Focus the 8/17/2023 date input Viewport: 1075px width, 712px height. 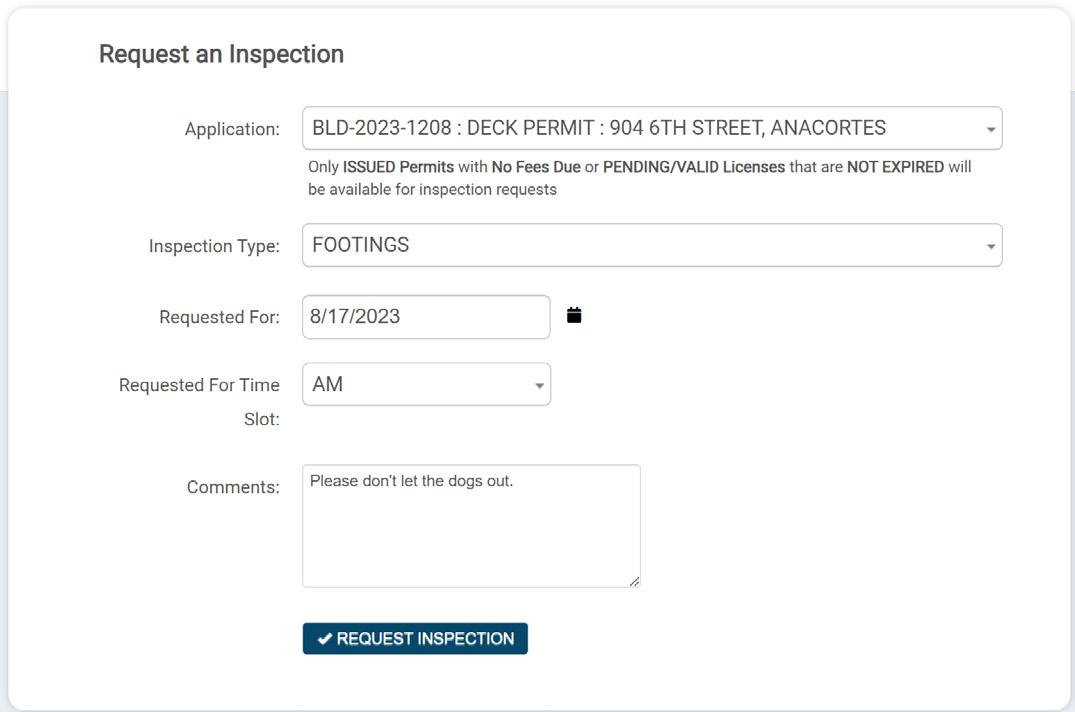pyautogui.click(x=425, y=317)
